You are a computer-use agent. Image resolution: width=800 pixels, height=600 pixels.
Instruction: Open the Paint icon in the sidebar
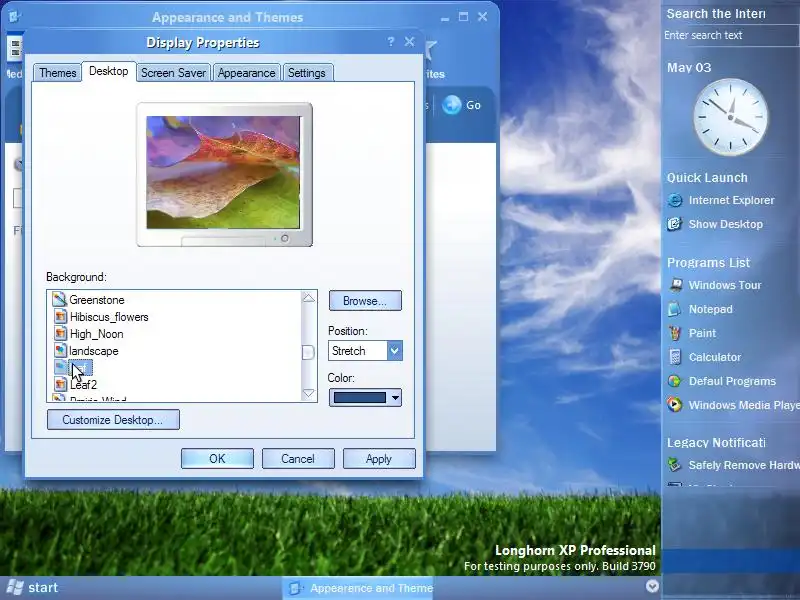pos(674,333)
